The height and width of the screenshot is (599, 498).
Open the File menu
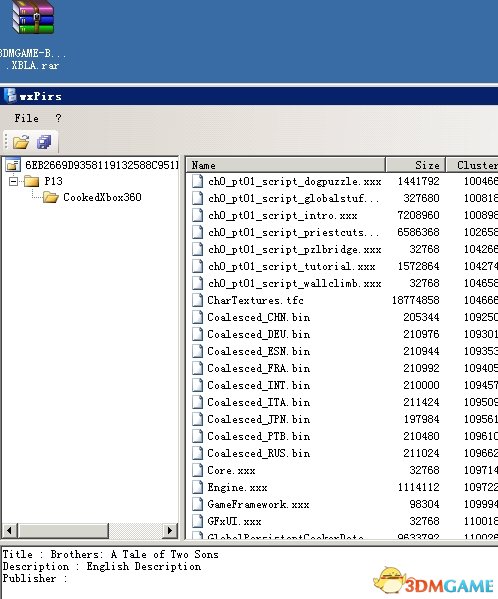26,118
